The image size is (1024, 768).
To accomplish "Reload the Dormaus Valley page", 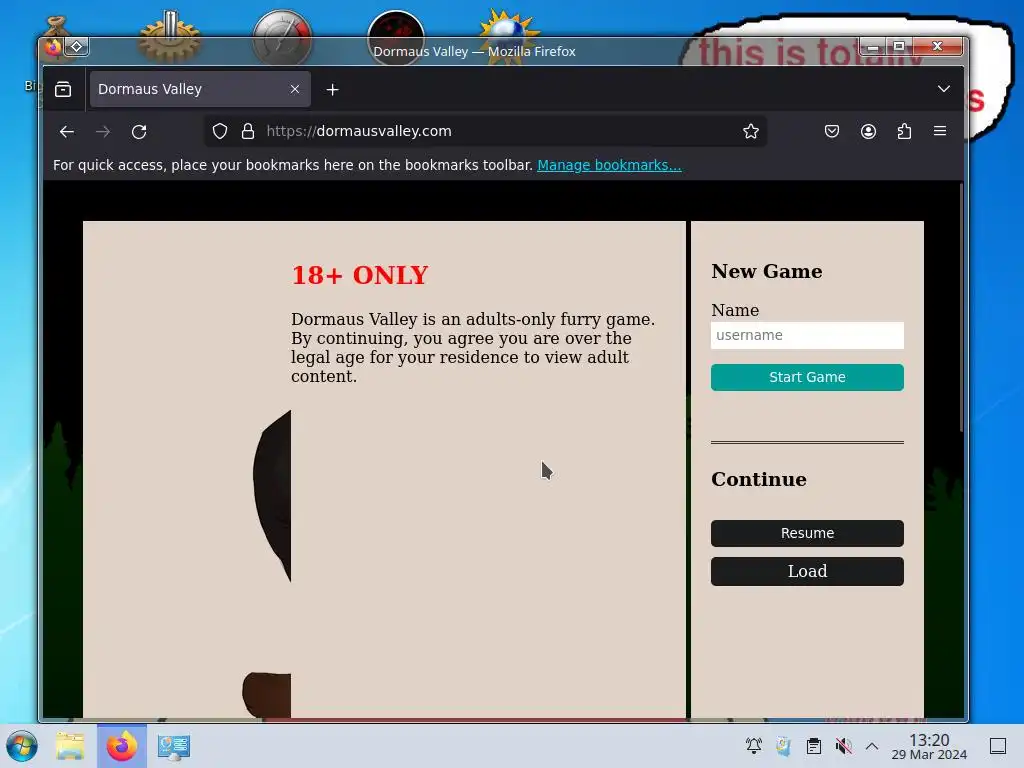I will (139, 131).
